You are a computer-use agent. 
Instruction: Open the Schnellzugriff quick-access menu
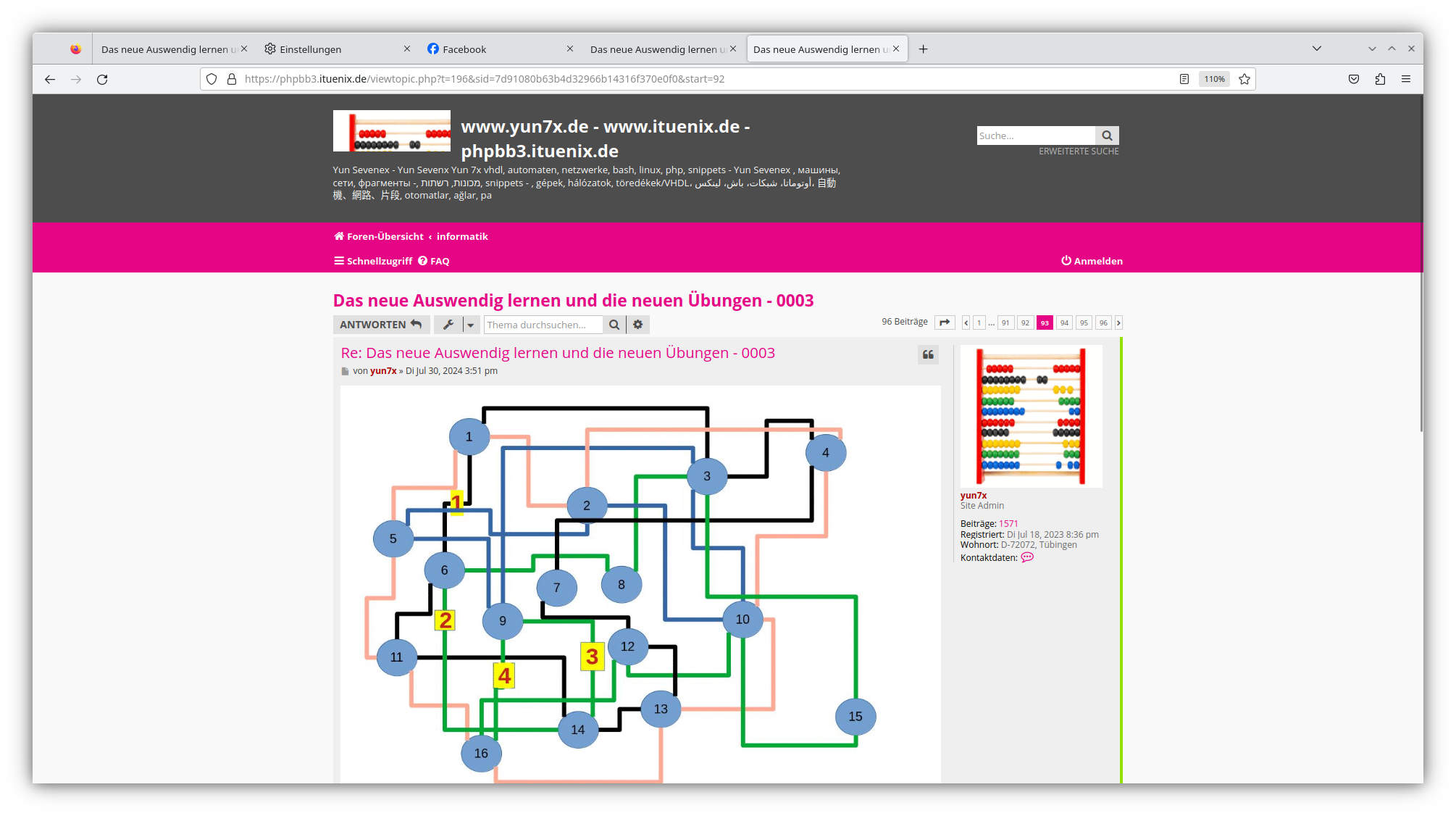(373, 261)
